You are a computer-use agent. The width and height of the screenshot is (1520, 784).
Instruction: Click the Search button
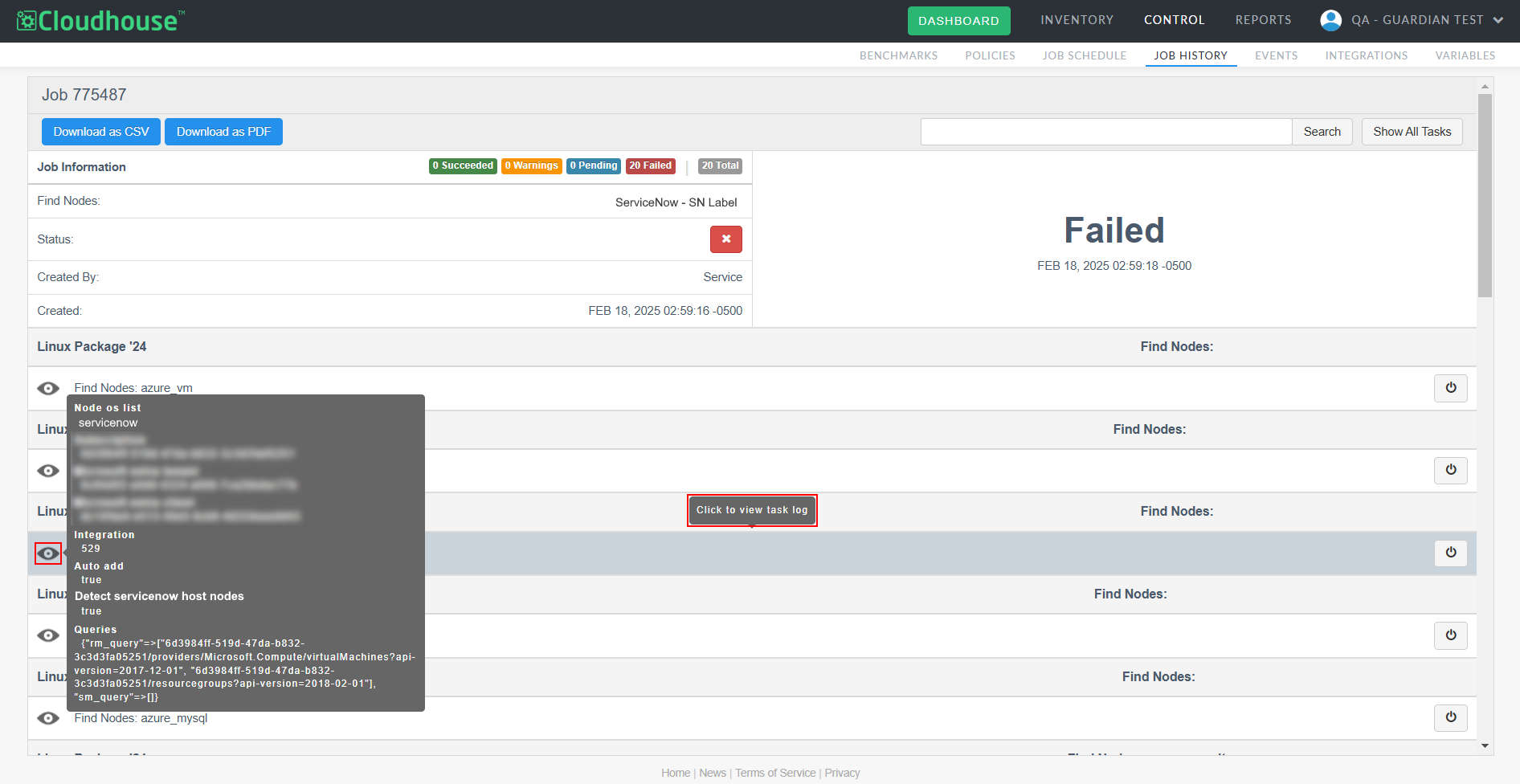1322,132
